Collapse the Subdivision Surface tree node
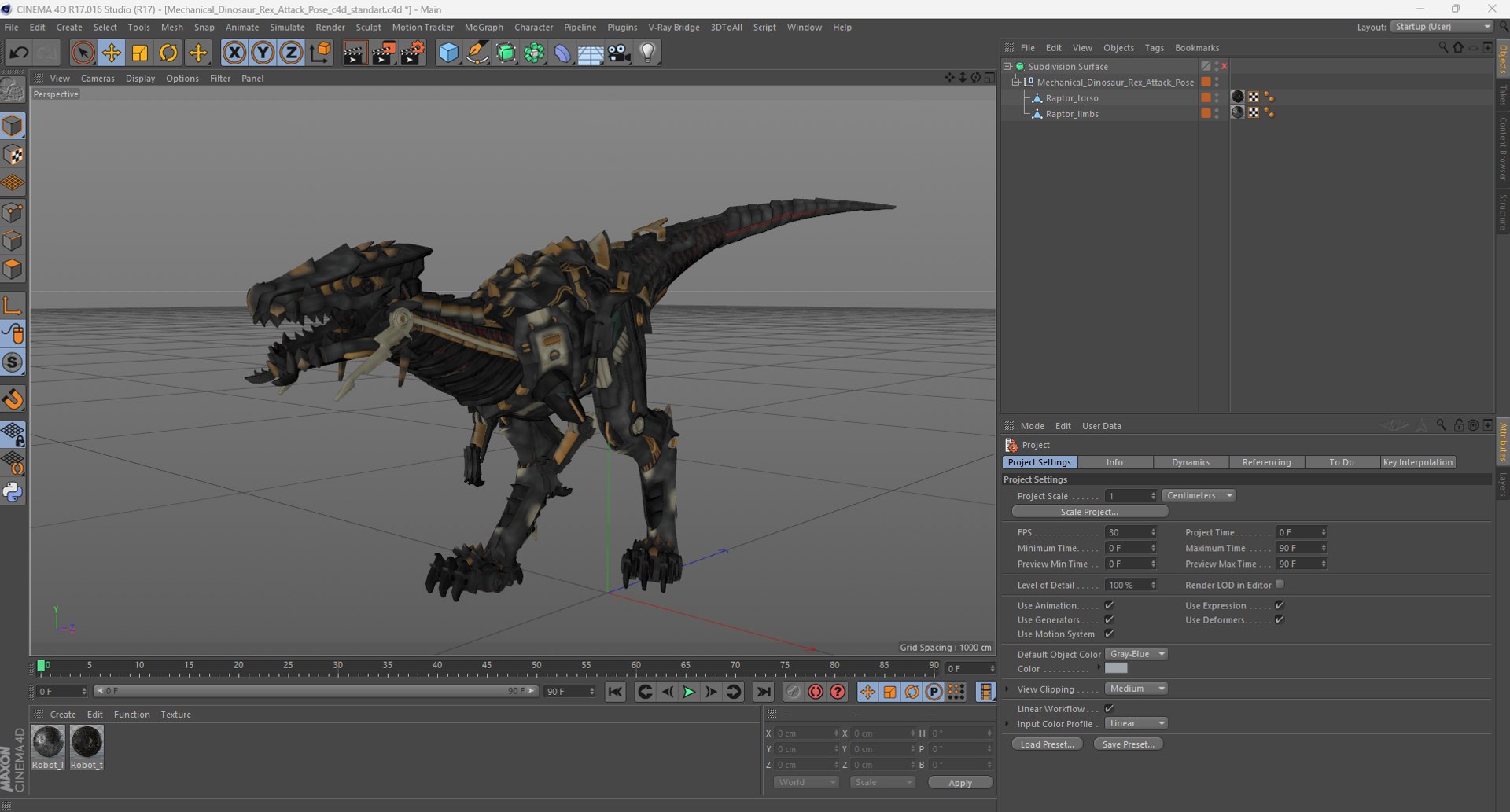The height and width of the screenshot is (812, 1510). [1007, 66]
